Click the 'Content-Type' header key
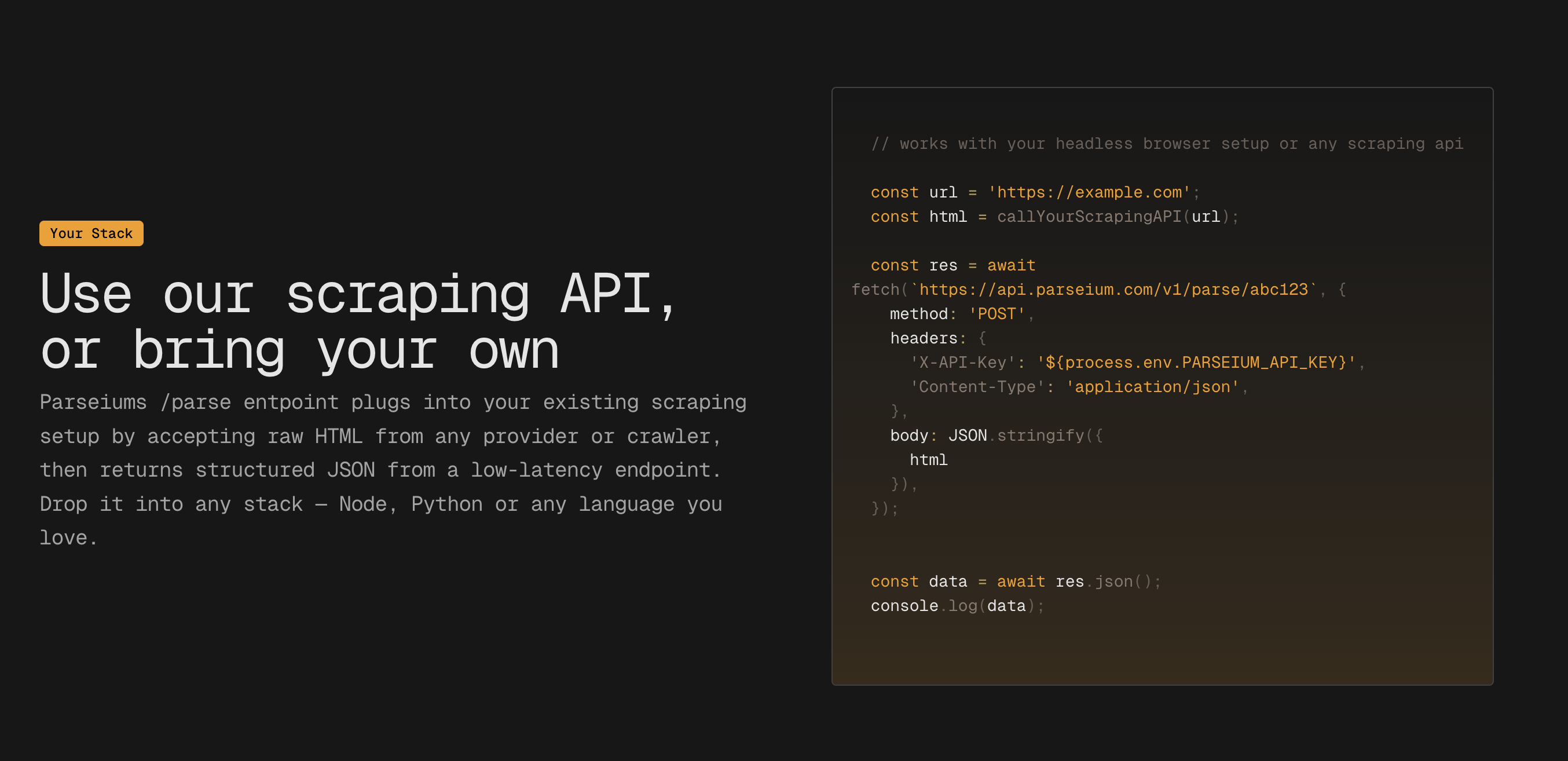Screen dimensions: 1568x761 click(977, 387)
